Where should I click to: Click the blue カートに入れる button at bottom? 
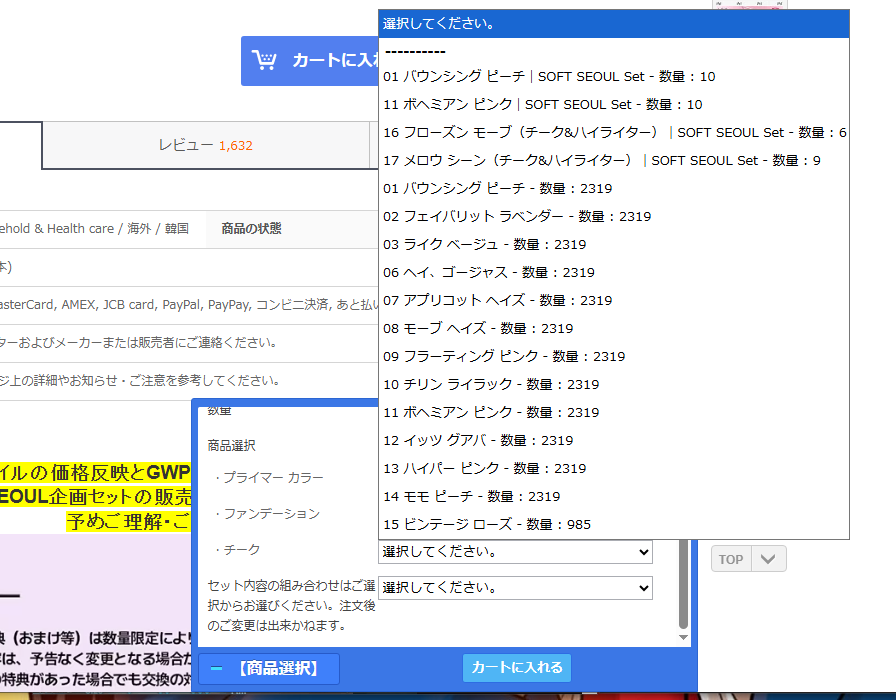[x=517, y=668]
